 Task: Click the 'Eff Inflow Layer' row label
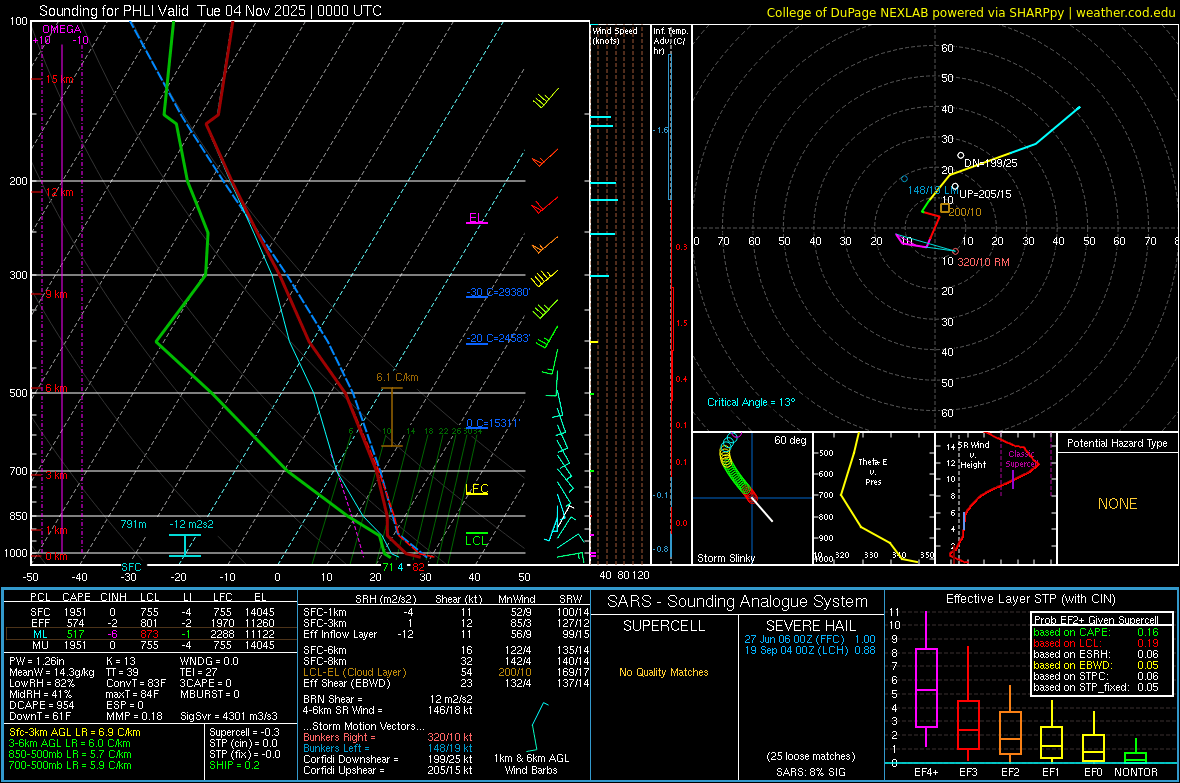[x=340, y=634]
